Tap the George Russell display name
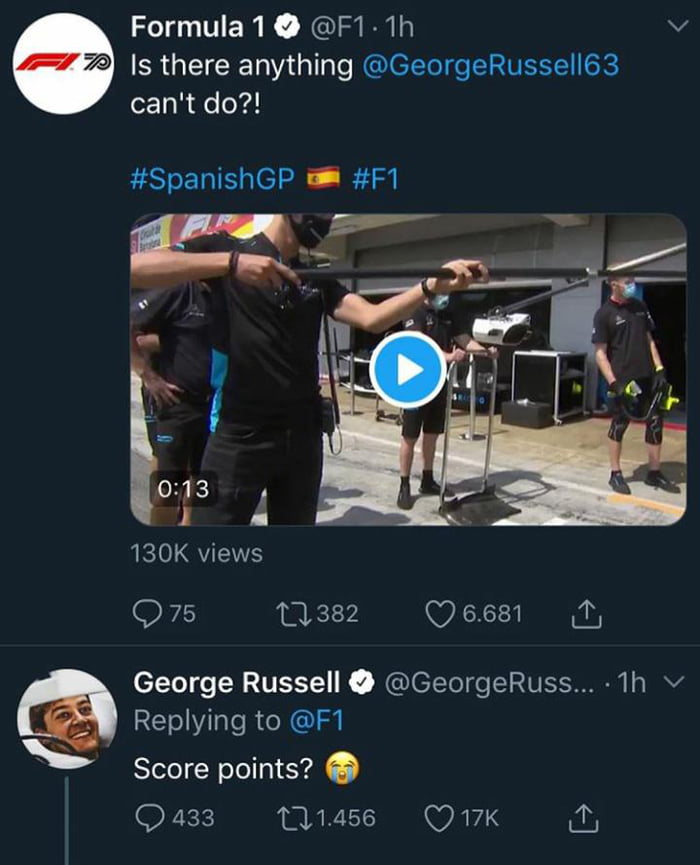This screenshot has width=700, height=865. pos(238,682)
